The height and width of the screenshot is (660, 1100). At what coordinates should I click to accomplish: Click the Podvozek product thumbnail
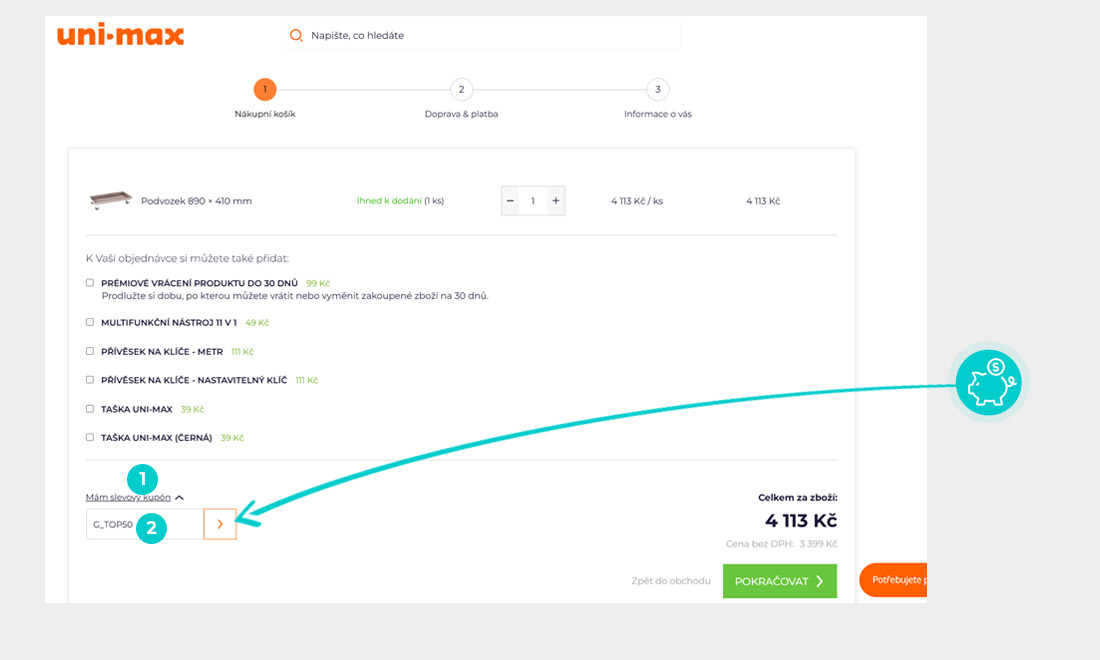pyautogui.click(x=110, y=200)
